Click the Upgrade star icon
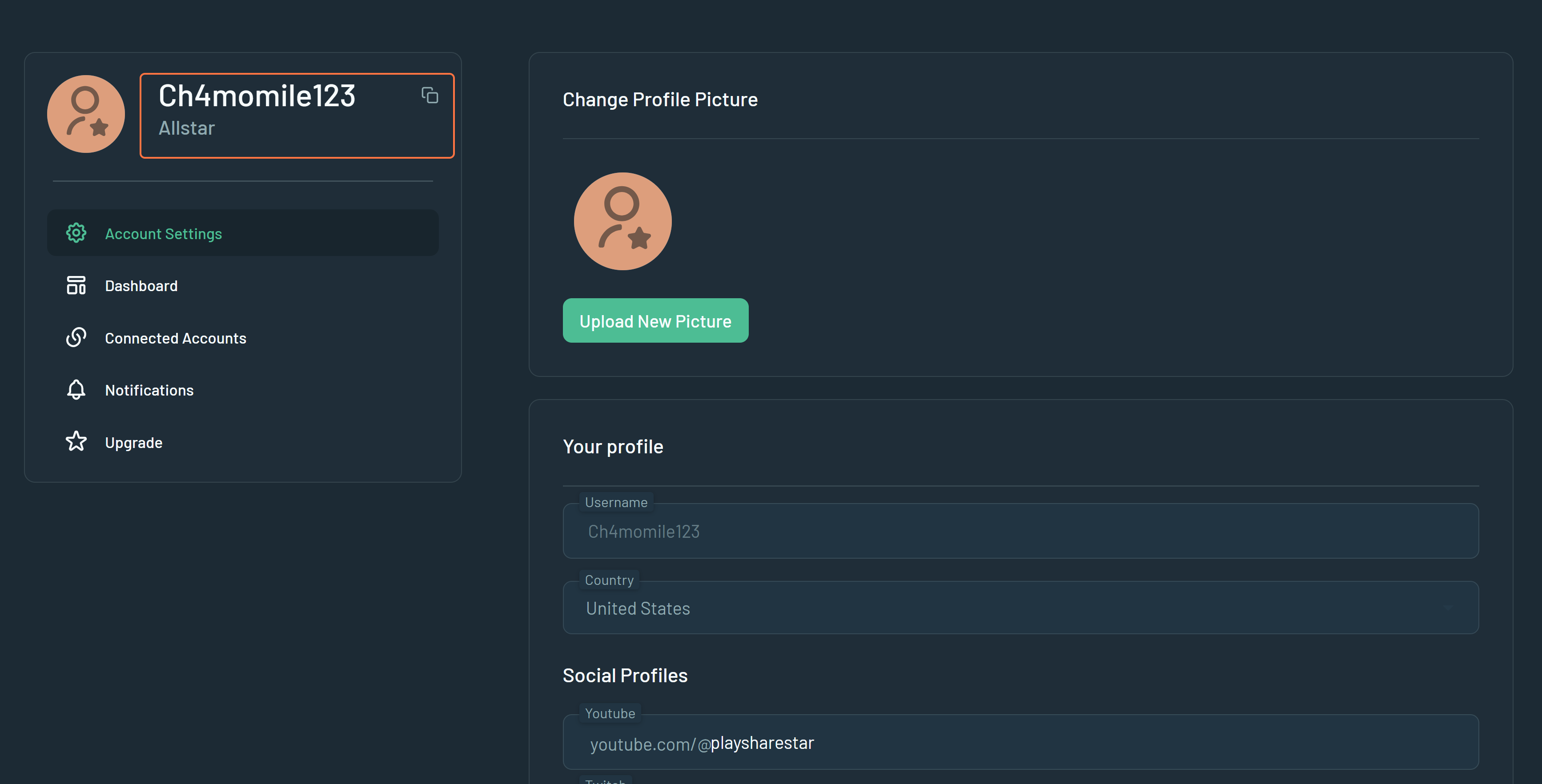This screenshot has height=784, width=1542. click(76, 442)
